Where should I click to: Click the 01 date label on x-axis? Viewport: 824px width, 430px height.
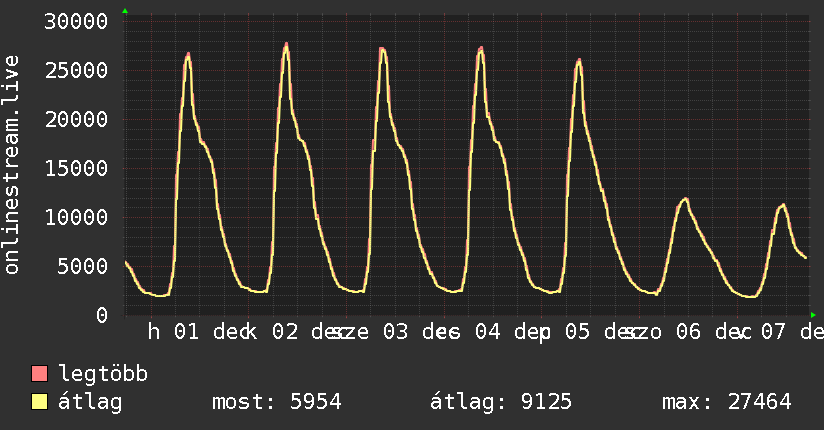coord(187,331)
